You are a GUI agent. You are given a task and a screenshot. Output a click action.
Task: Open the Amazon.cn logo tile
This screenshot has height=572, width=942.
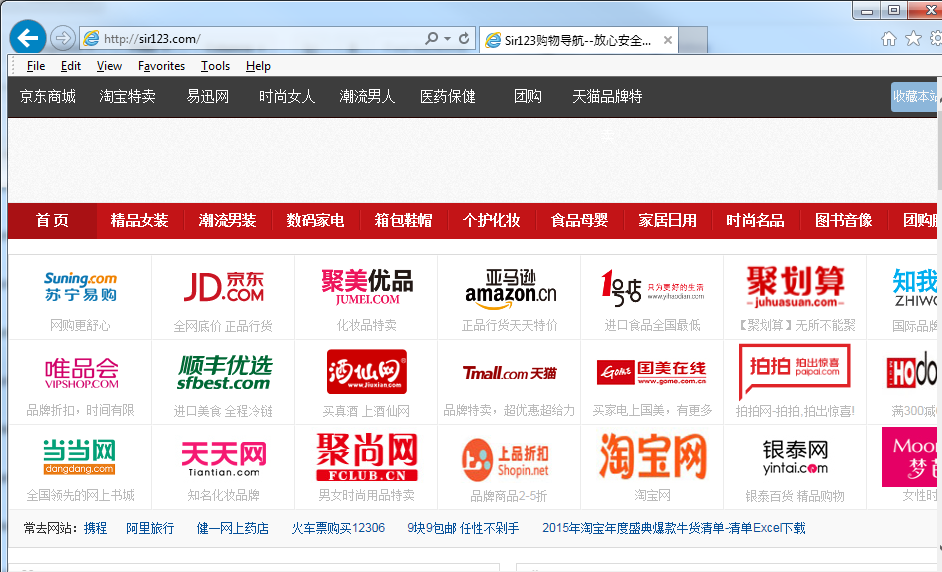[510, 287]
